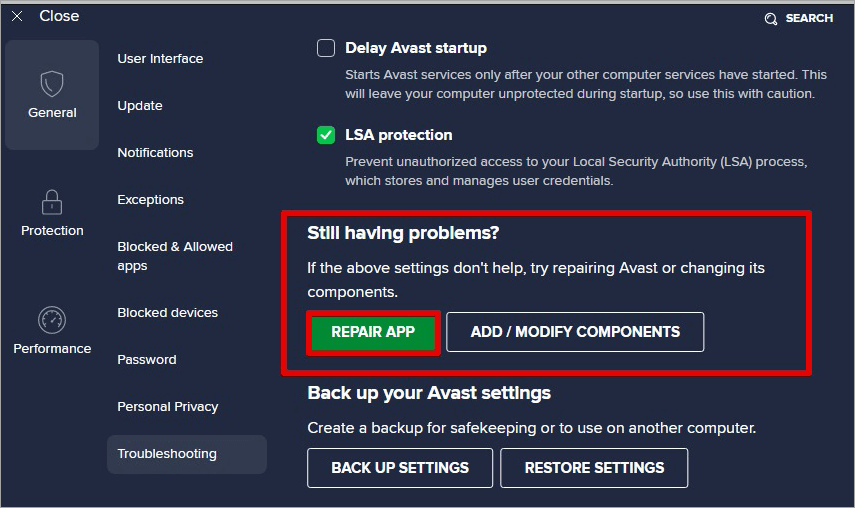Switch to Personal Privacy settings
The image size is (855, 508).
167,407
